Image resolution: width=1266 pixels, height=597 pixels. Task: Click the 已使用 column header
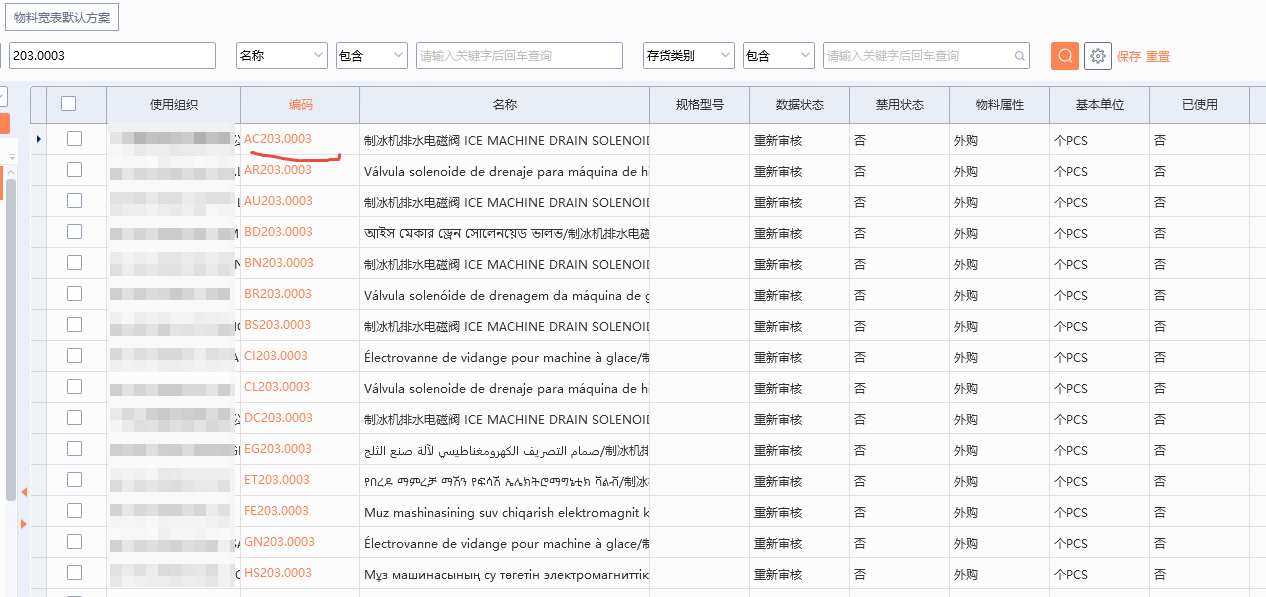click(1199, 104)
